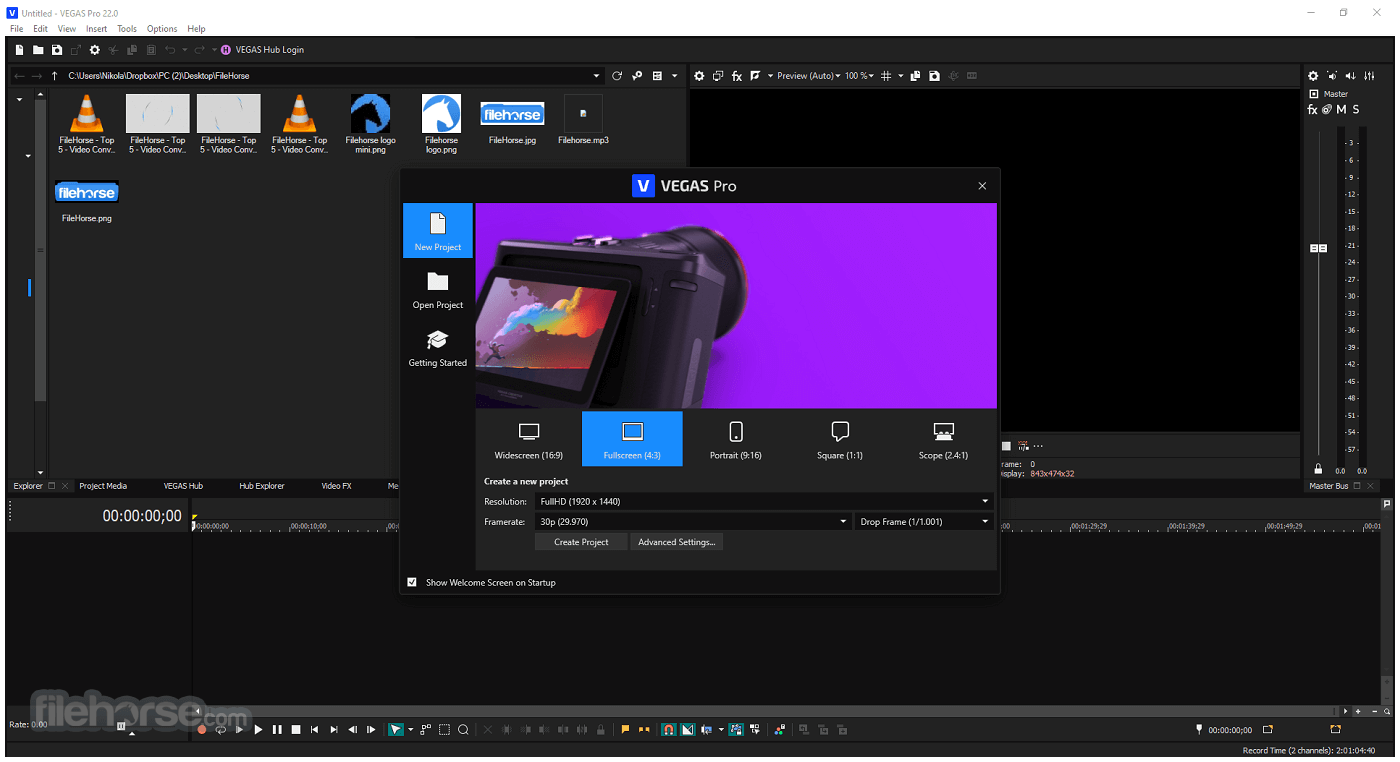Open the File menu

coord(17,29)
